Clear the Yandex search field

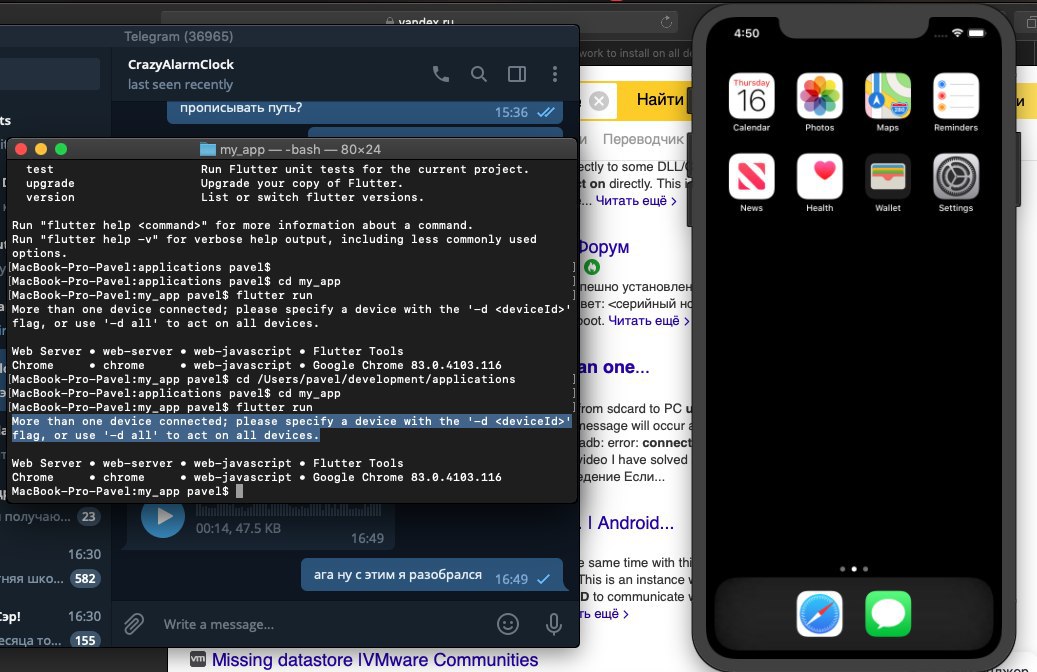click(599, 101)
